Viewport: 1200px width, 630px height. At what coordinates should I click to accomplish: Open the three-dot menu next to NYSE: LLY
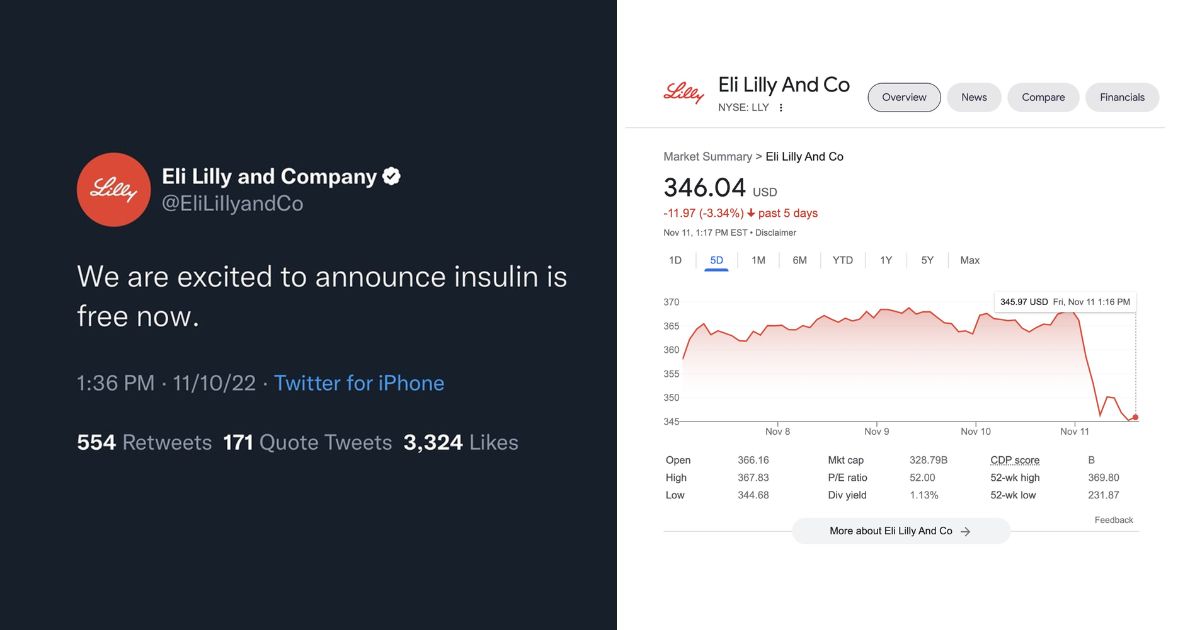tap(781, 108)
